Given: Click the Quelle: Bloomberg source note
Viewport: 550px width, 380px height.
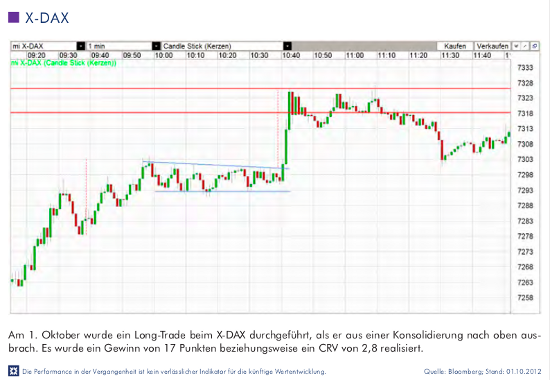Looking at the screenshot, I should coord(482,371).
